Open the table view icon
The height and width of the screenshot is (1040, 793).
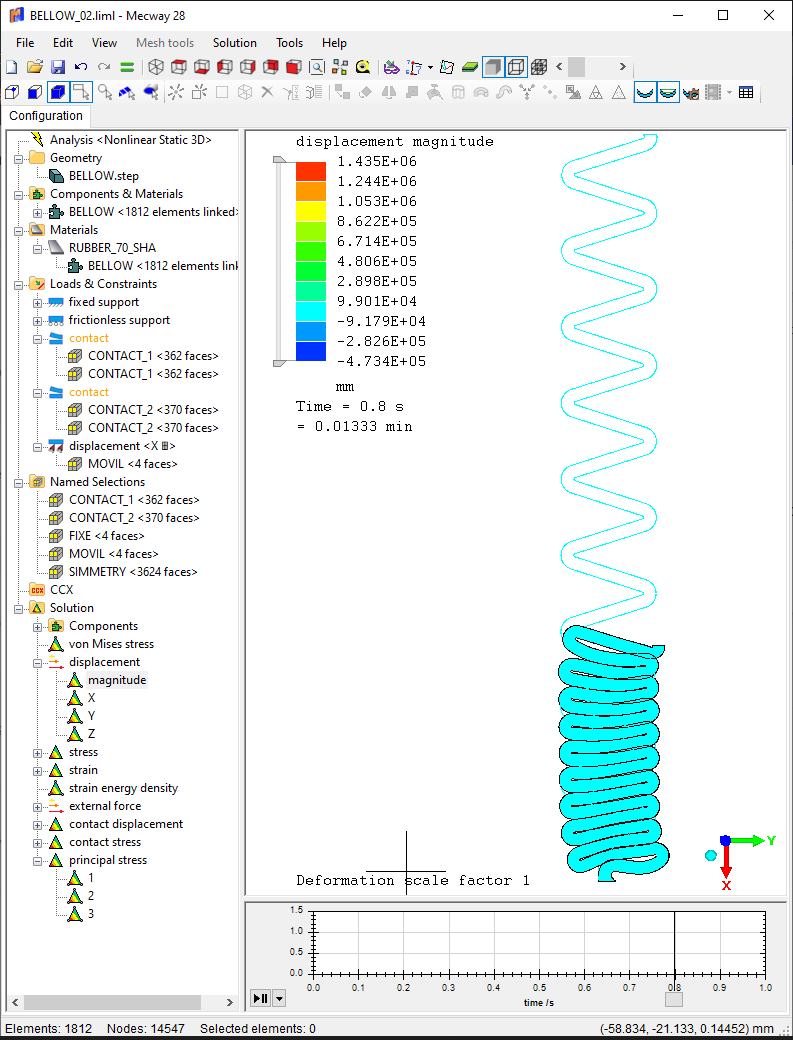click(x=746, y=93)
